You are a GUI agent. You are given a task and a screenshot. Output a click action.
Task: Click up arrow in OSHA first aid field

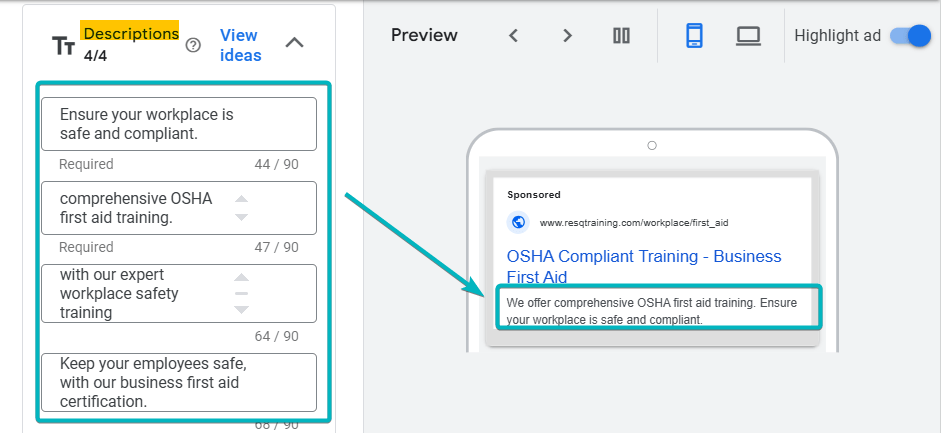241,199
